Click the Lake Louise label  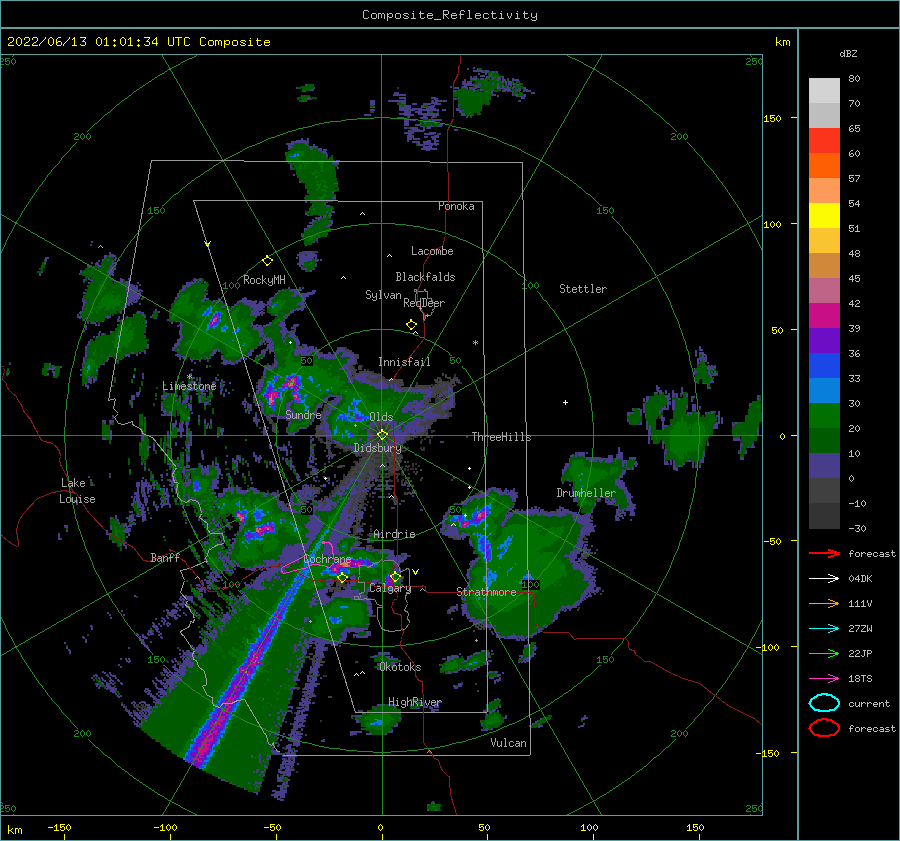coord(77,491)
